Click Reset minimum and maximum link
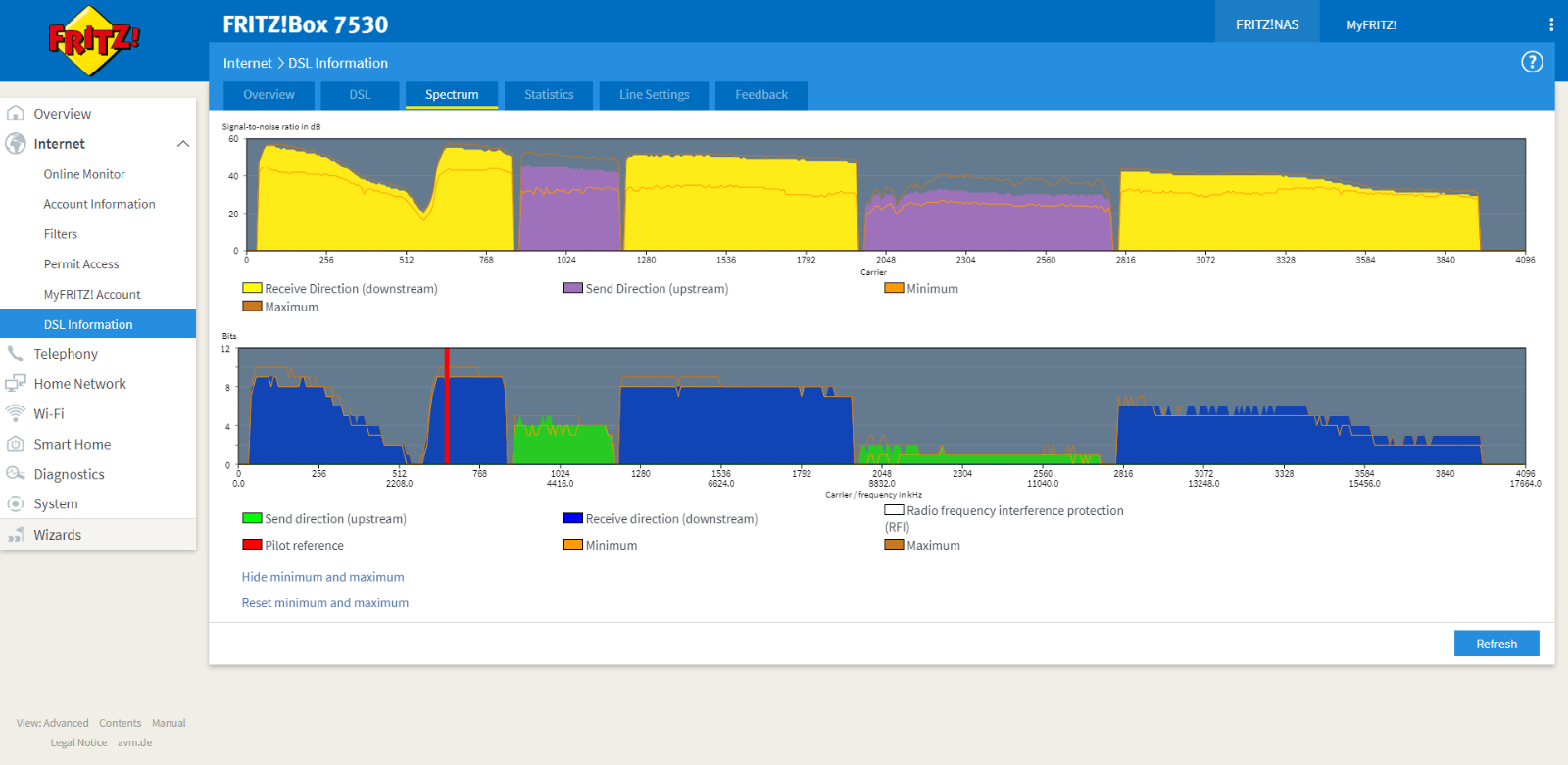1568x765 pixels. [x=325, y=603]
